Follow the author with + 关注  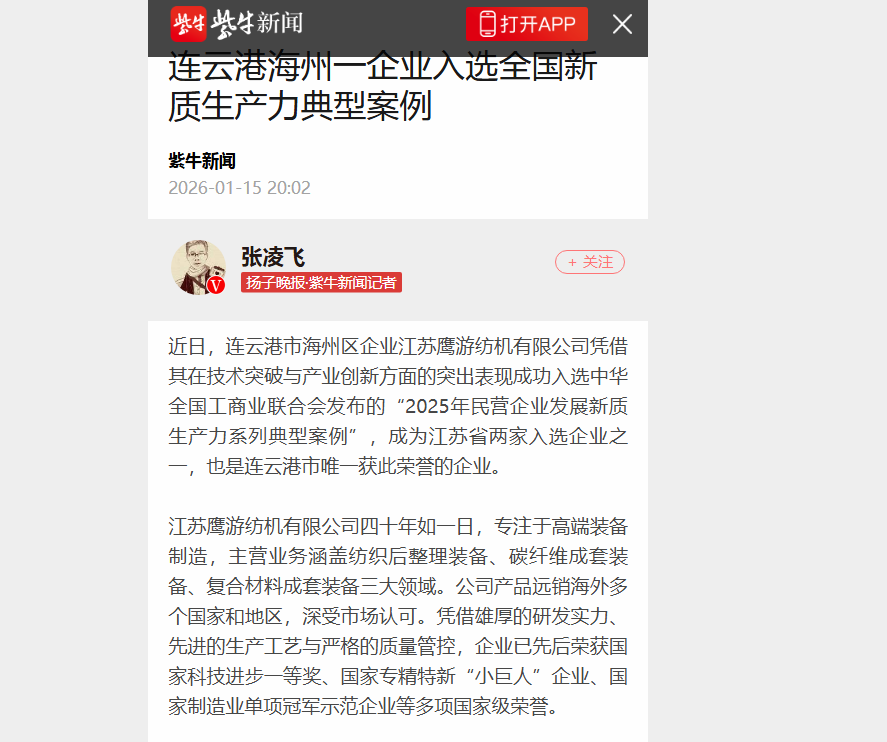click(x=589, y=262)
